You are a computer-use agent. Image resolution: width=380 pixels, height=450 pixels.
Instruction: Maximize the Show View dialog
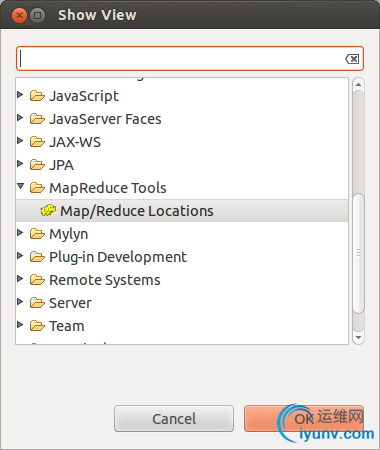(x=38, y=15)
